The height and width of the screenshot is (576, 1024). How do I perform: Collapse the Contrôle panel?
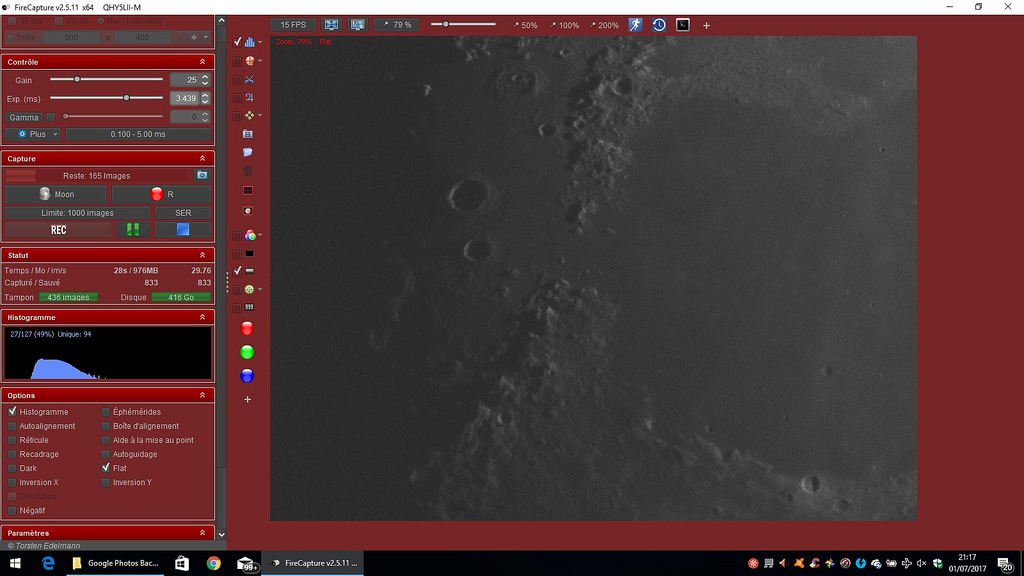[x=202, y=62]
